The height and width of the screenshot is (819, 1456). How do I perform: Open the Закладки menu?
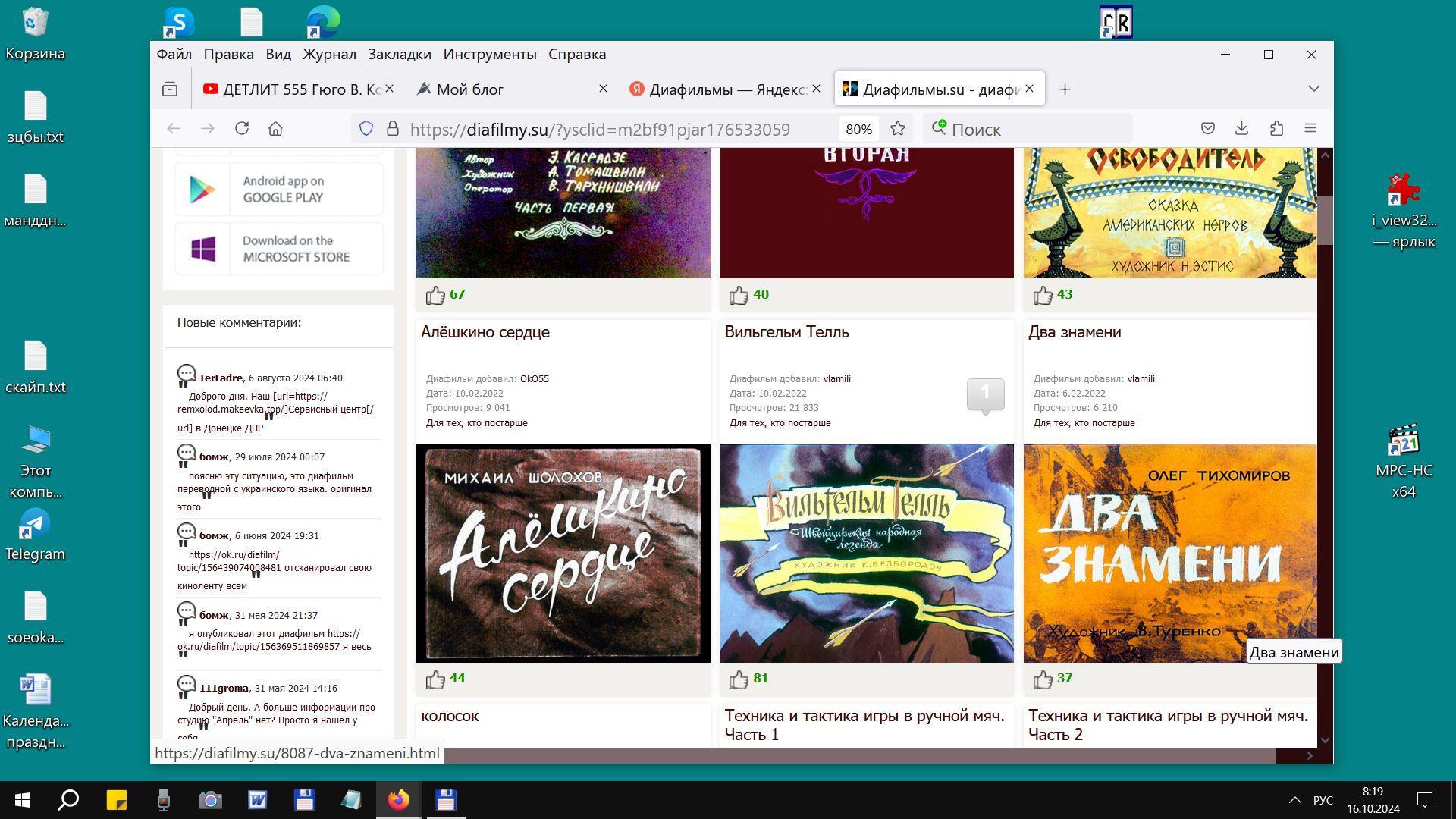[399, 55]
